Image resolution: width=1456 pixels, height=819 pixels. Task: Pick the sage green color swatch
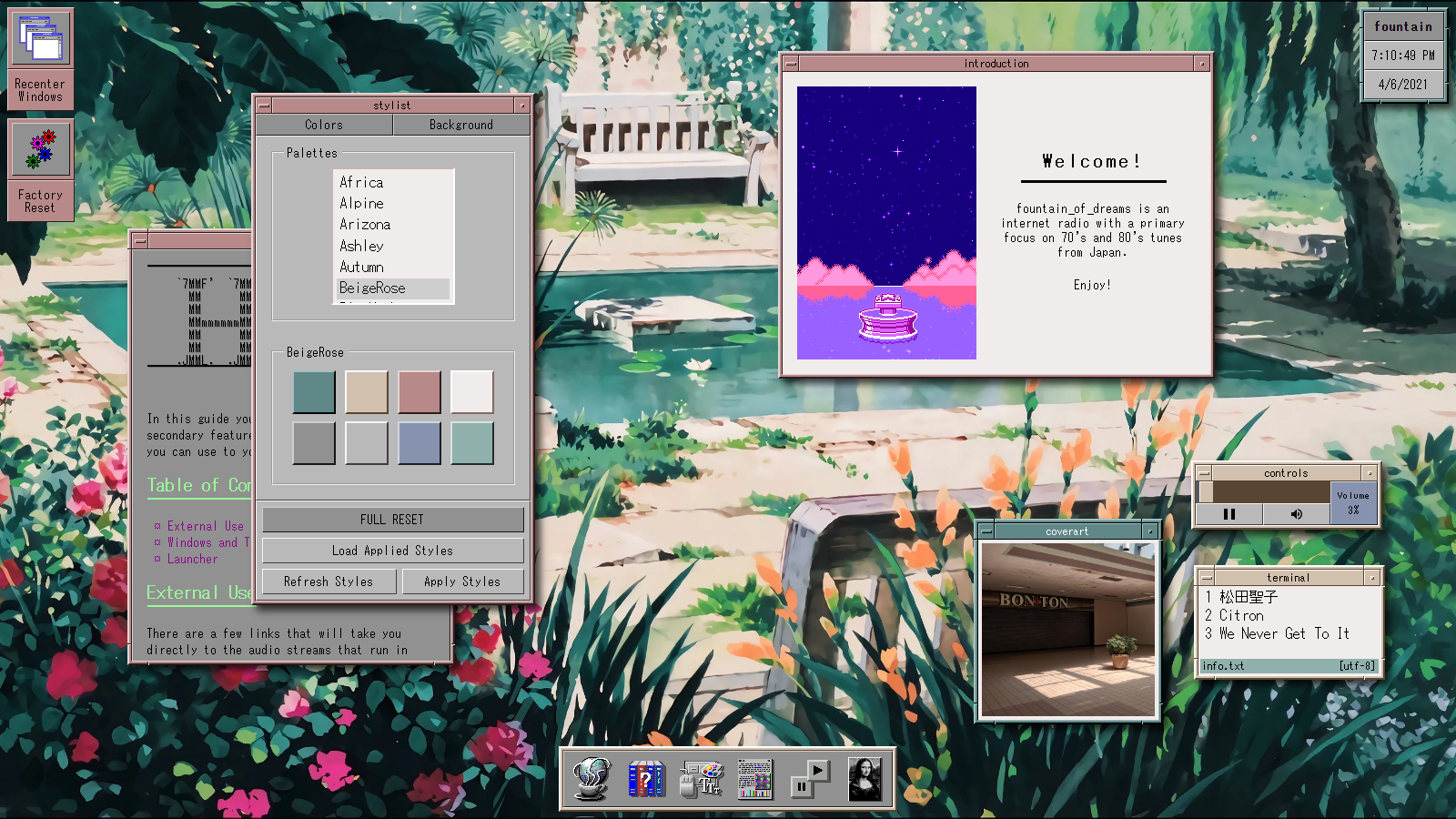[472, 443]
